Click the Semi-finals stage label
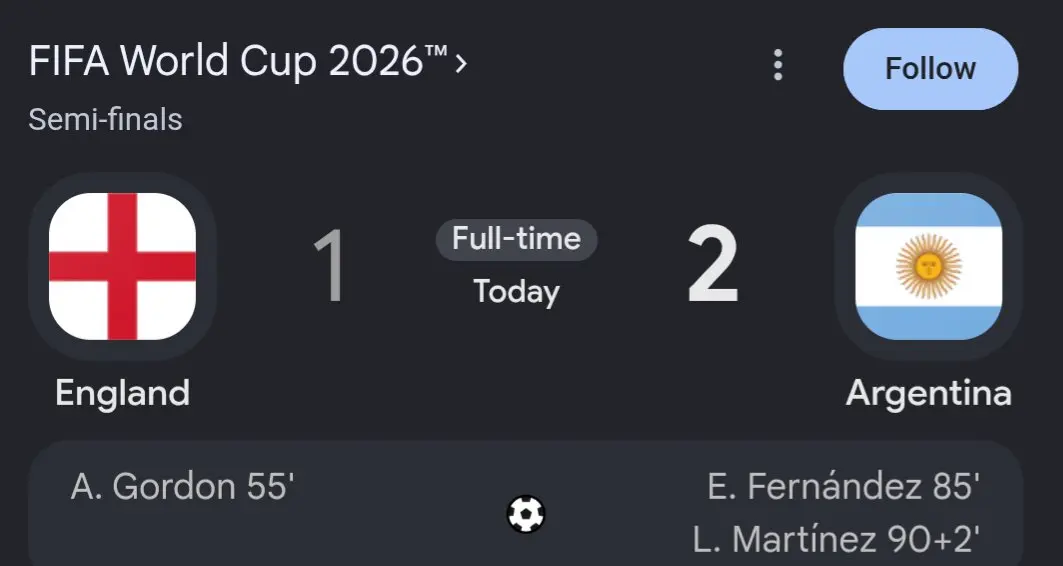This screenshot has height=566, width=1063. [x=106, y=120]
